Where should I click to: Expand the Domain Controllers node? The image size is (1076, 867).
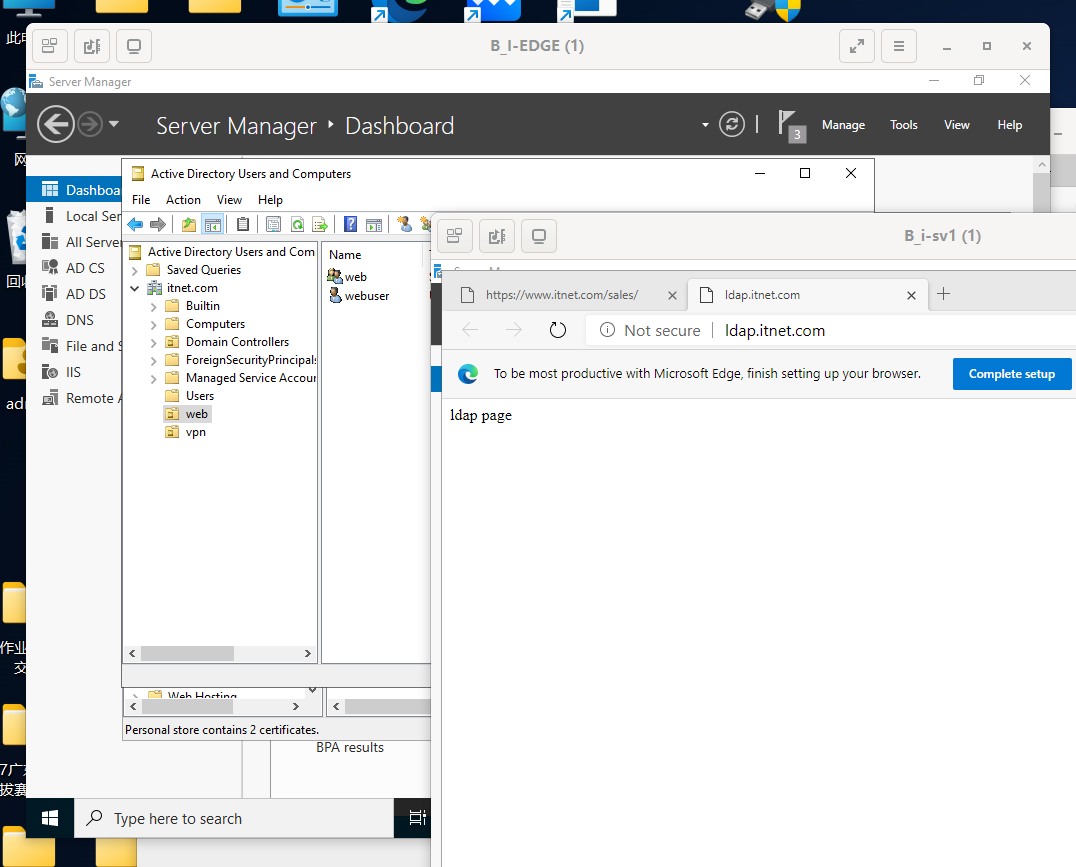click(x=154, y=343)
